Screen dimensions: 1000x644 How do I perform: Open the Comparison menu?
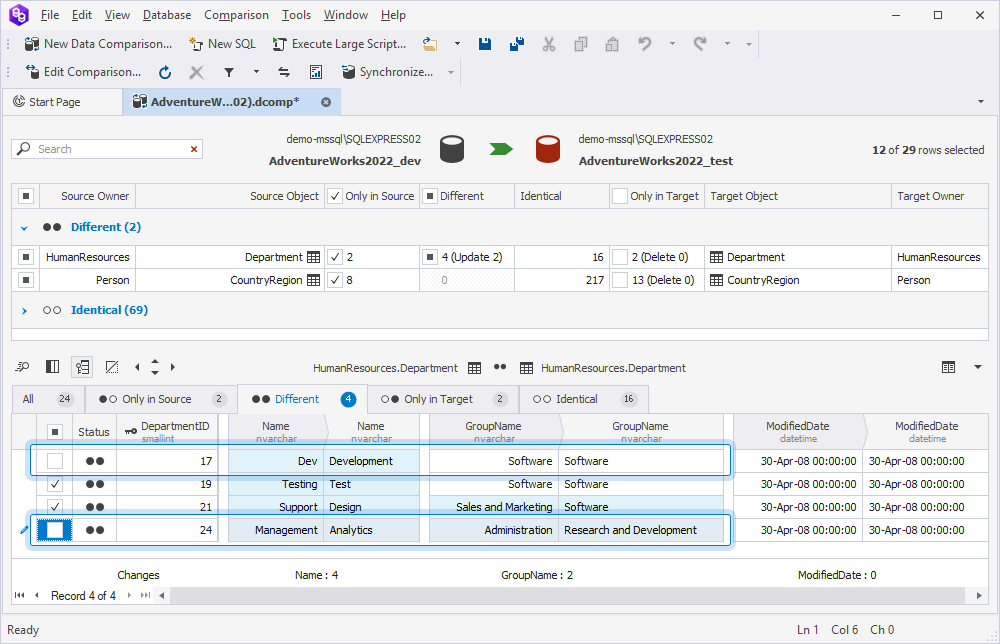coord(236,15)
